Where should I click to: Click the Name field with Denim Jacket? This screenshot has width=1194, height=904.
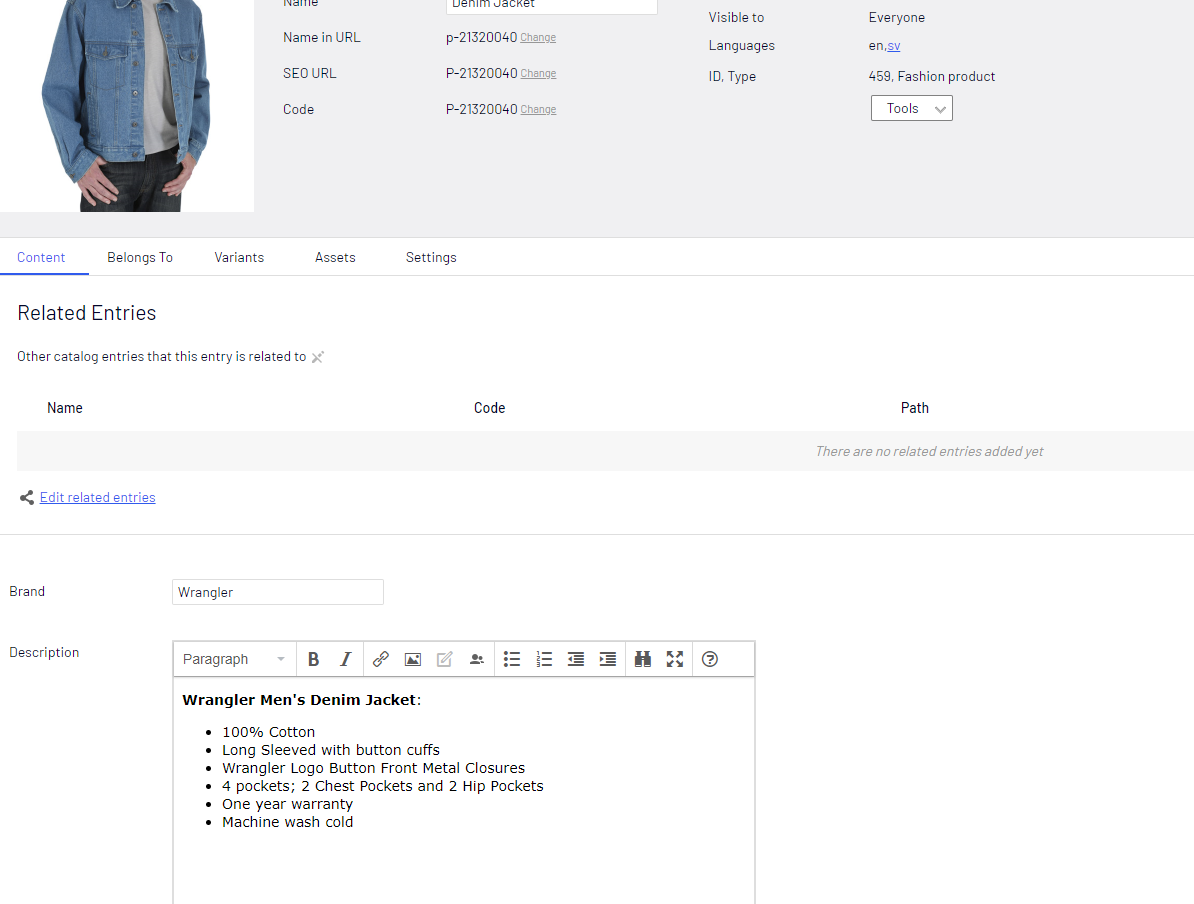pyautogui.click(x=551, y=5)
